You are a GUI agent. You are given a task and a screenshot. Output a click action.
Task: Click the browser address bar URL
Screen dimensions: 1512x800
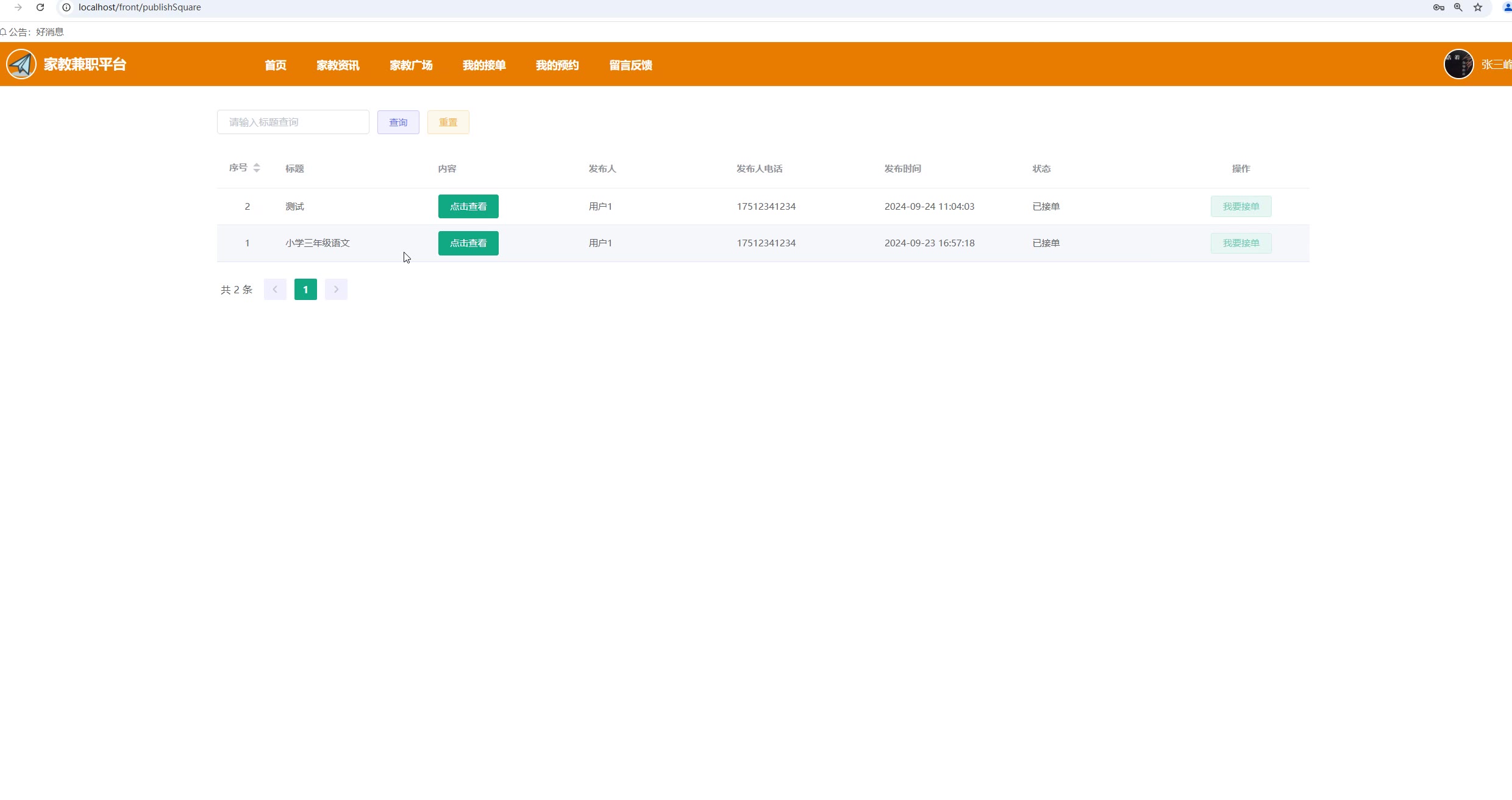(140, 7)
